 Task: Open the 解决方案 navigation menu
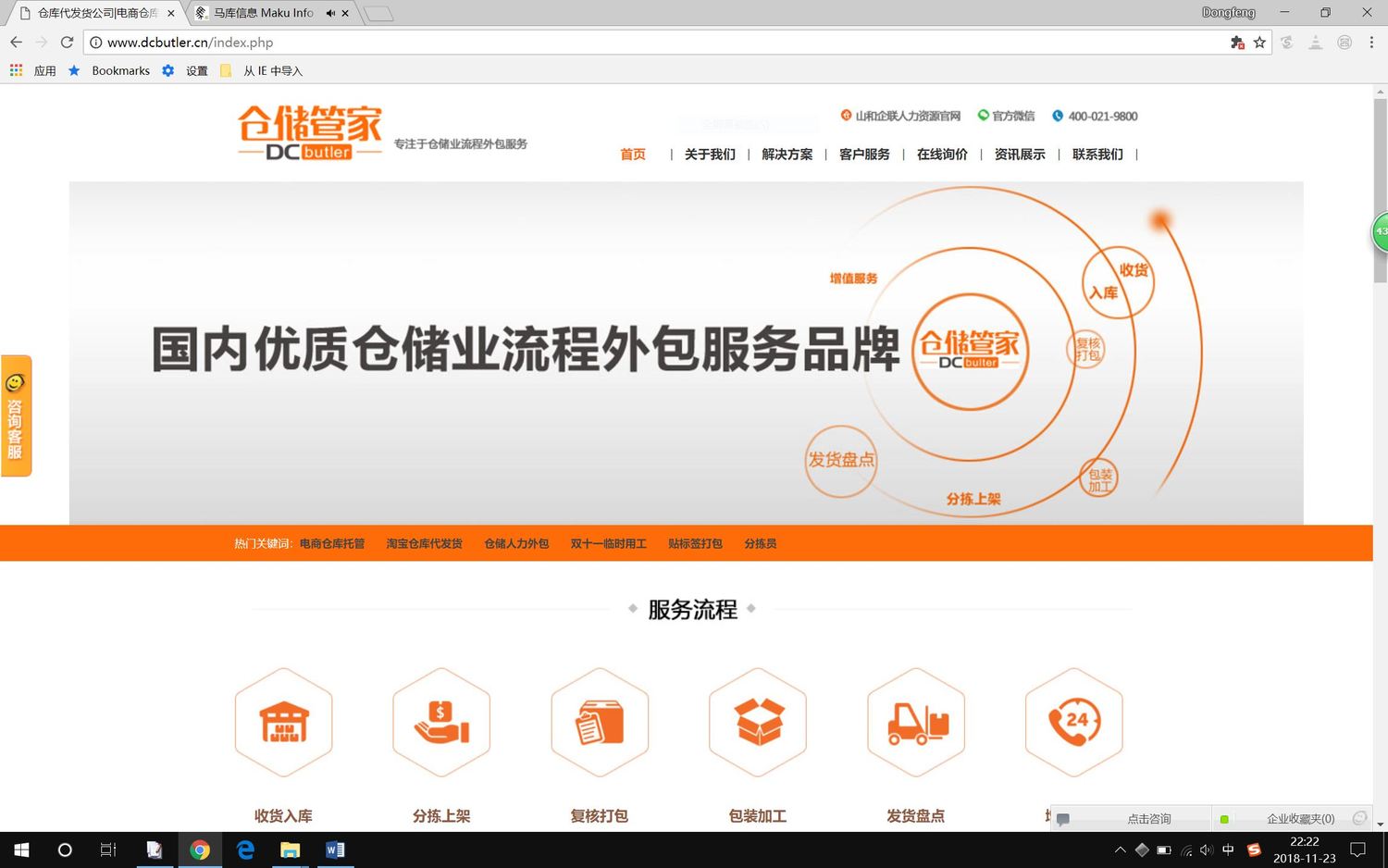787,155
